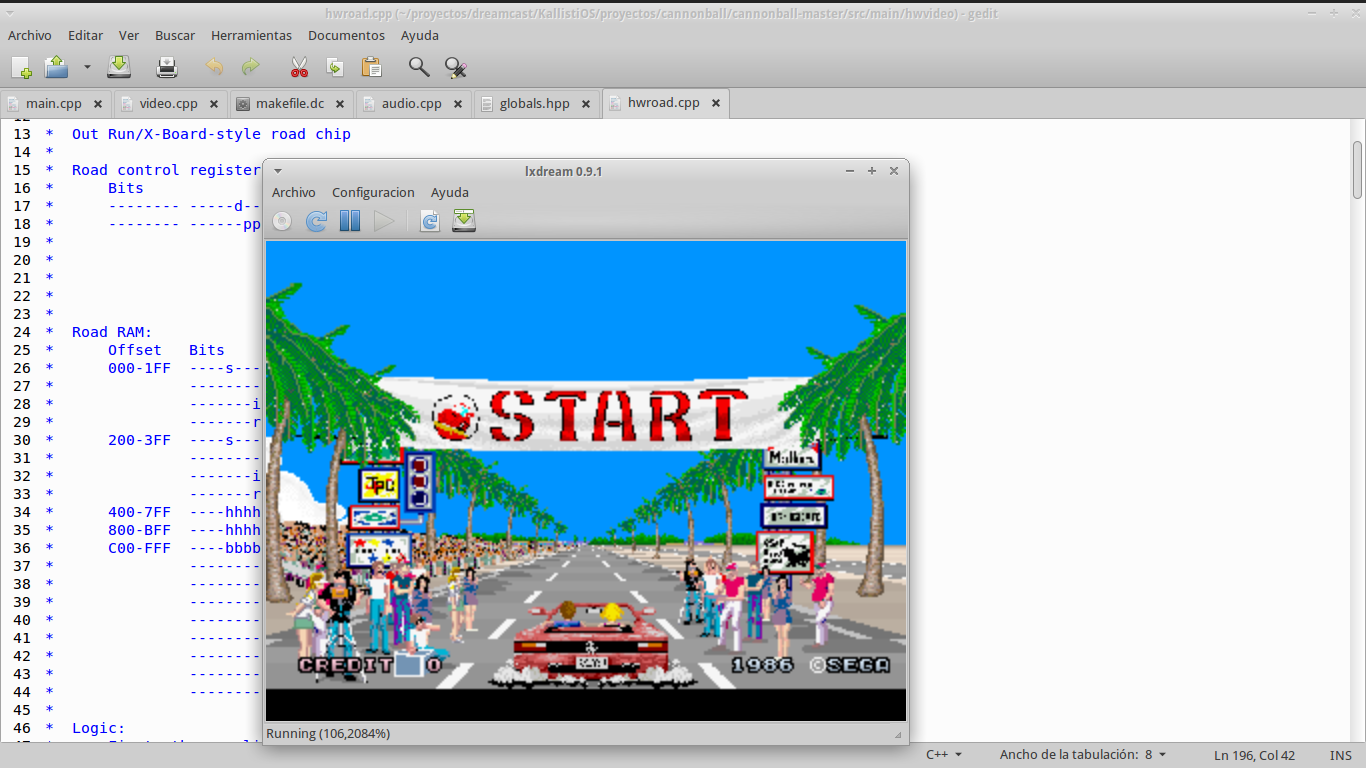Click gedit's vertical scrollbar thumb

[1358, 170]
